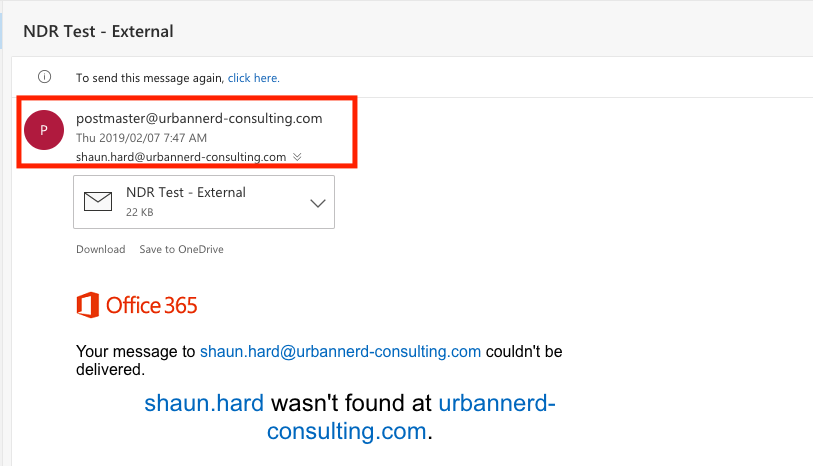
Task: Select the postmaster@urbannerd-consulting.com sender address
Action: click(x=199, y=118)
